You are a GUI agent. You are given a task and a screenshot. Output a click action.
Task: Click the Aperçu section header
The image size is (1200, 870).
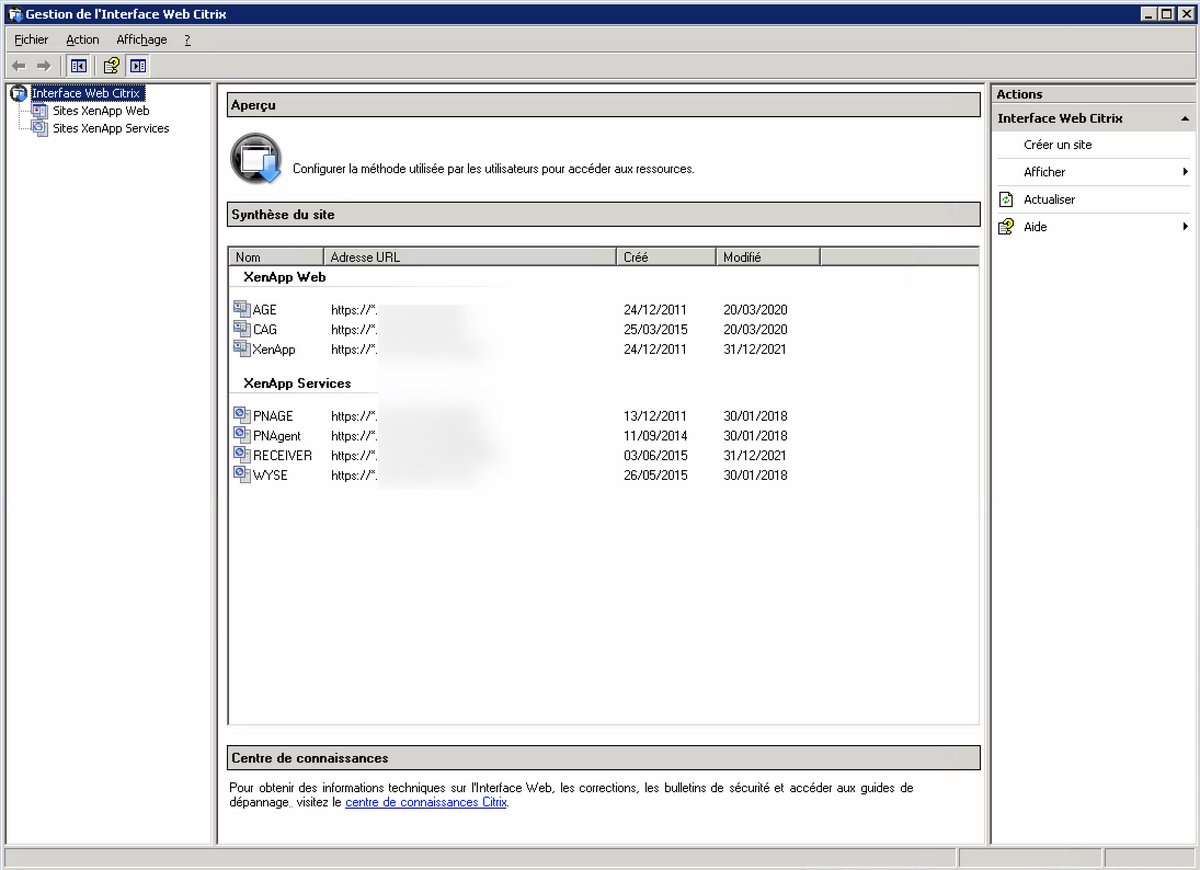603,105
